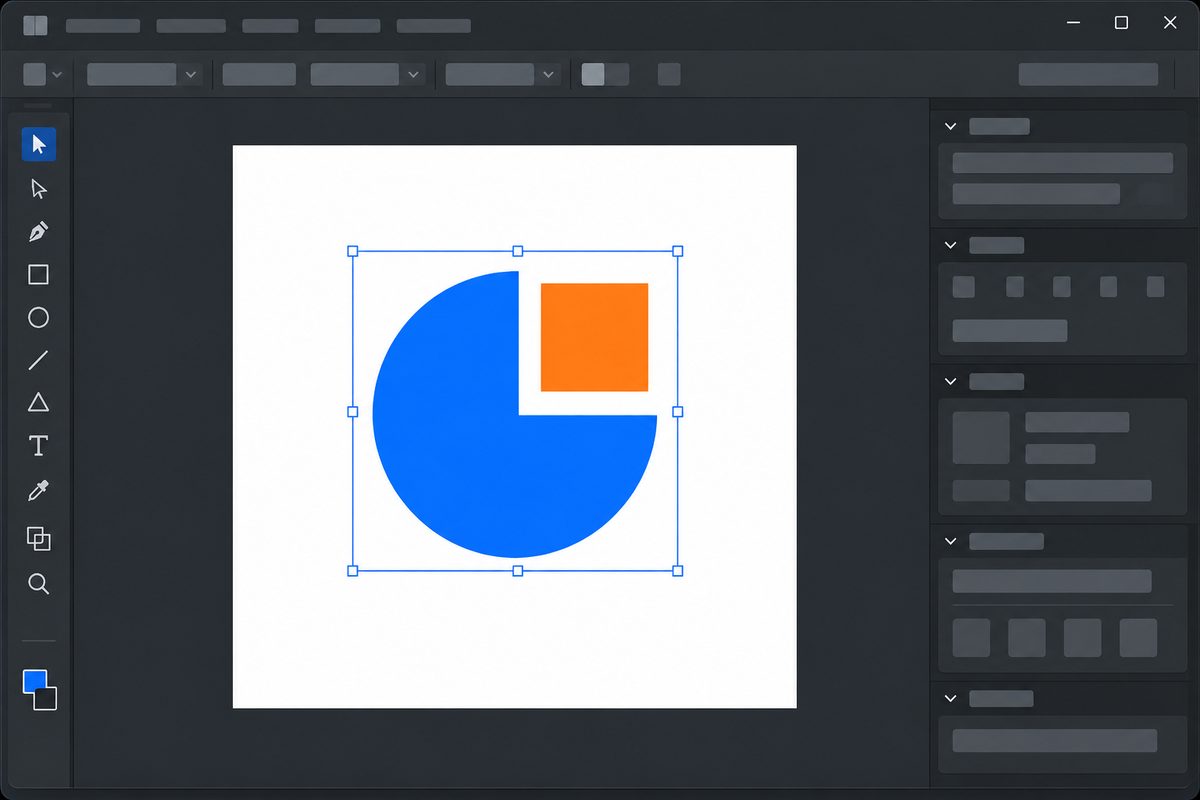The height and width of the screenshot is (800, 1200).
Task: Activate the Text tool
Action: [38, 446]
